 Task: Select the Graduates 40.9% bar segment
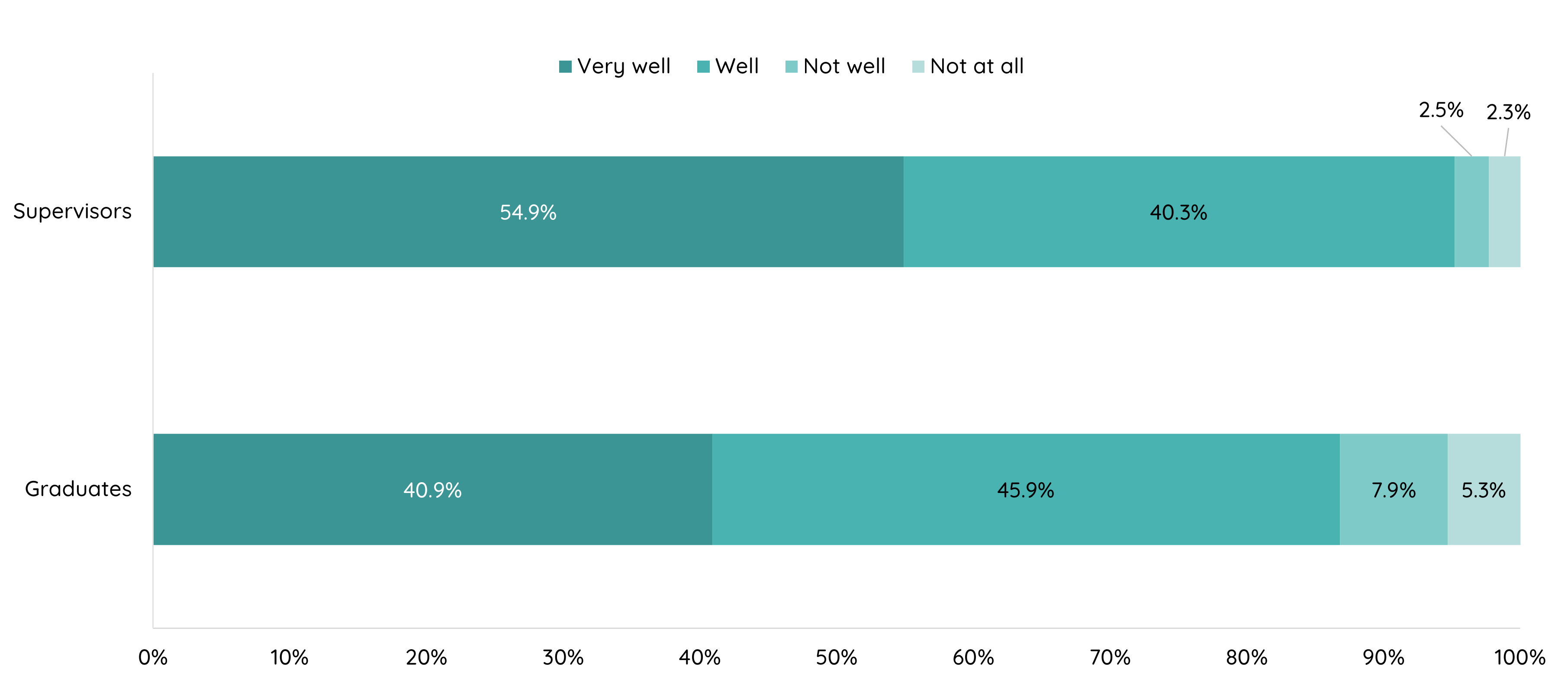tap(432, 489)
